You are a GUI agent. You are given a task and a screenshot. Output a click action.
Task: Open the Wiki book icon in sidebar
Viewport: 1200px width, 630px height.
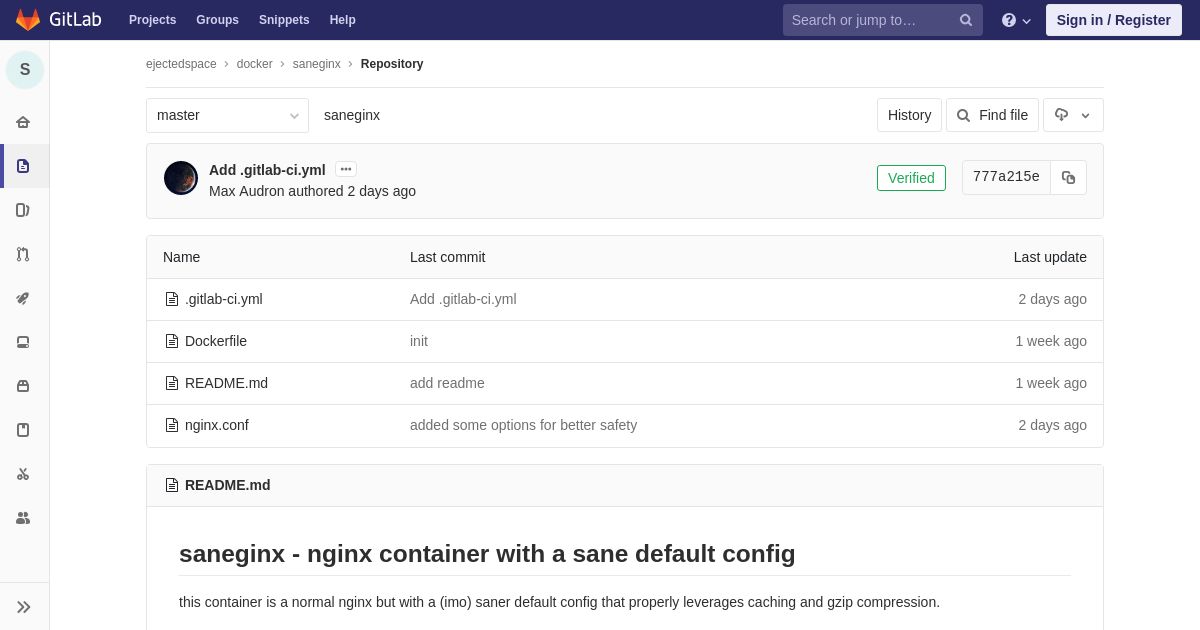(23, 430)
